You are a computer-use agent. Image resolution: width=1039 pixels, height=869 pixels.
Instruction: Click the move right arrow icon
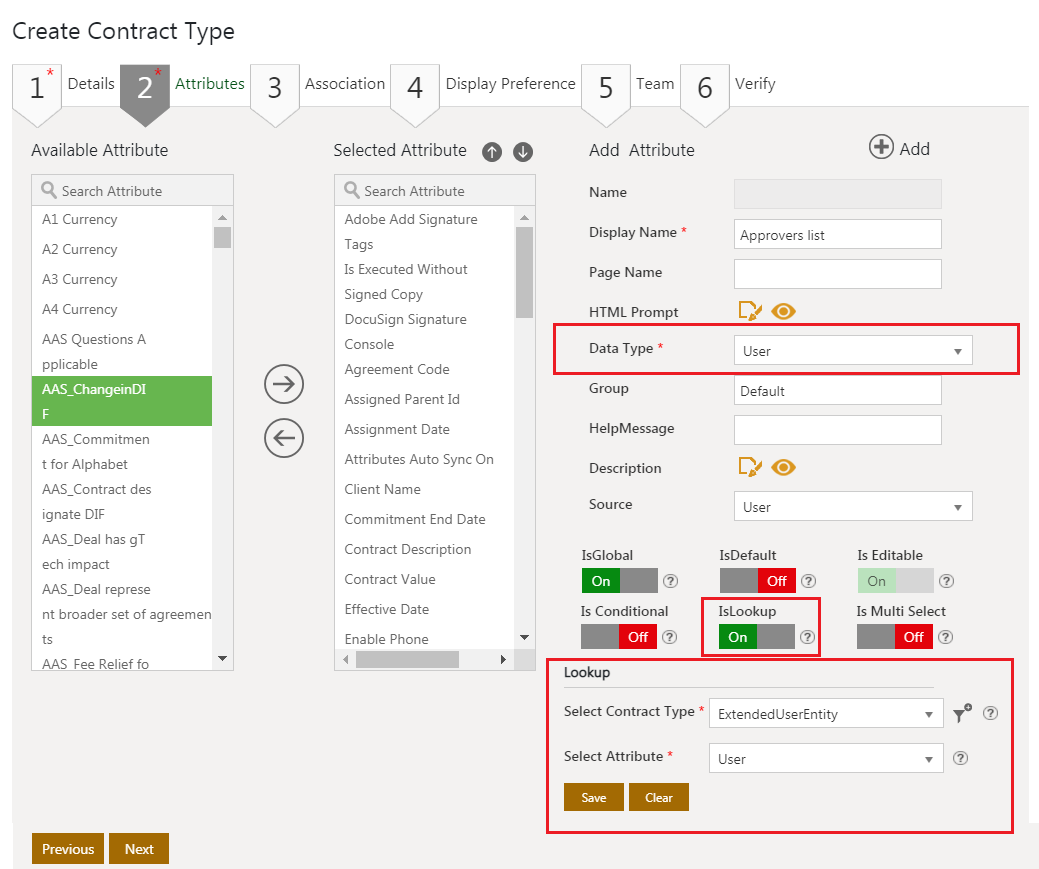point(284,384)
